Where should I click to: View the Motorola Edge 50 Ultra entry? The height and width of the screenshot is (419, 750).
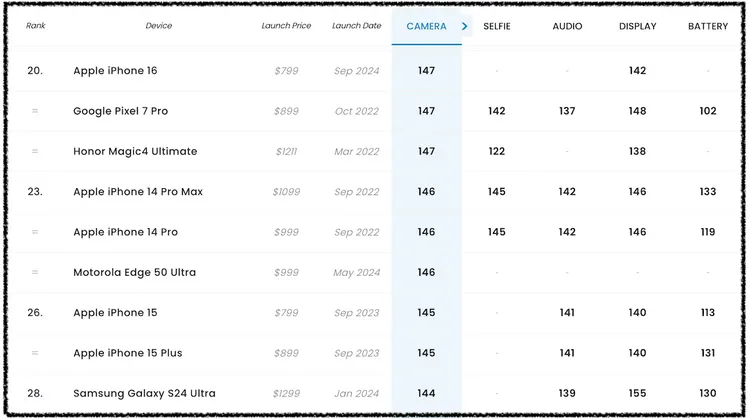(x=134, y=273)
